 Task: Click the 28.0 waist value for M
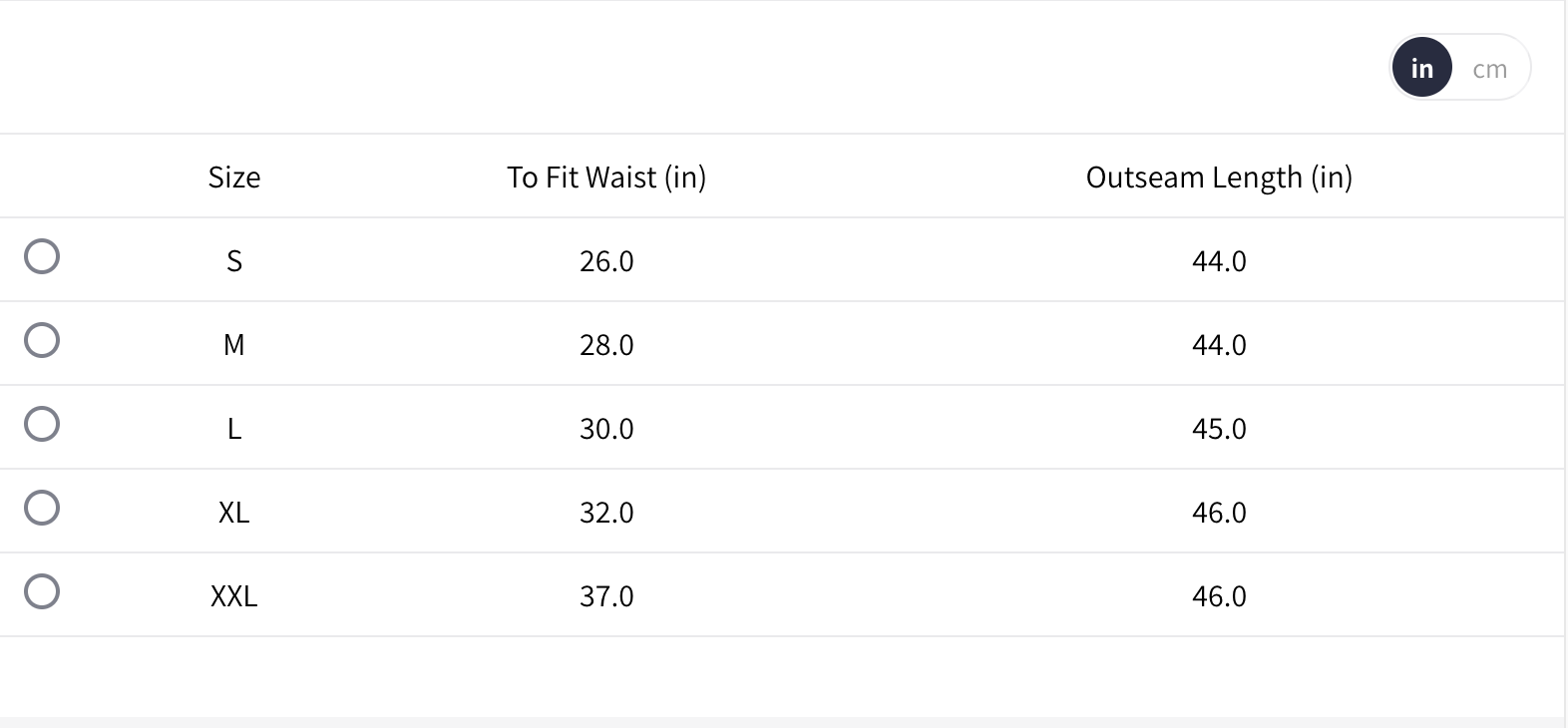click(x=606, y=345)
